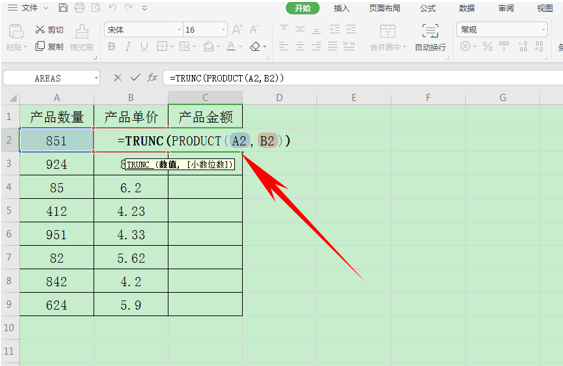The height and width of the screenshot is (366, 563).
Task: Toggle Italic formatting
Action: click(127, 46)
